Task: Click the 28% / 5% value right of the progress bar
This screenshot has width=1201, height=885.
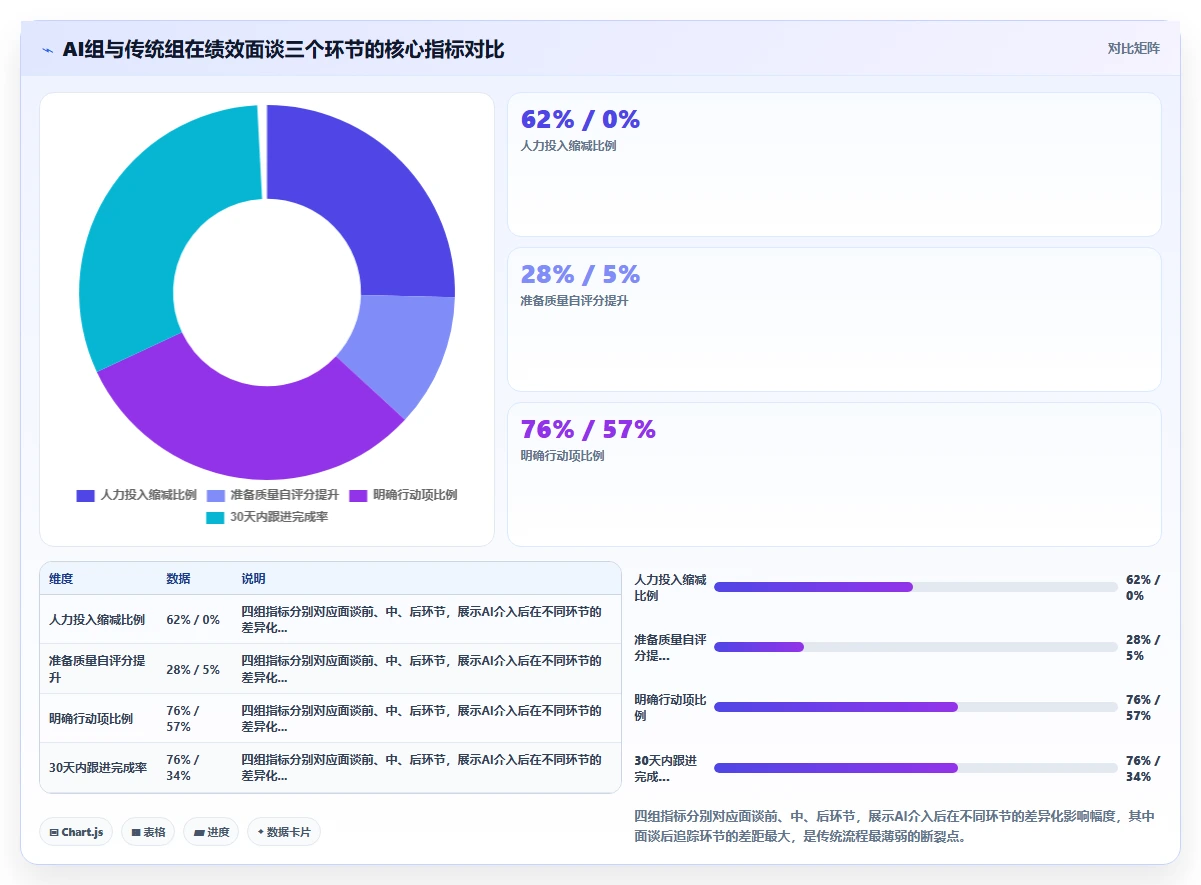Action: [1143, 647]
